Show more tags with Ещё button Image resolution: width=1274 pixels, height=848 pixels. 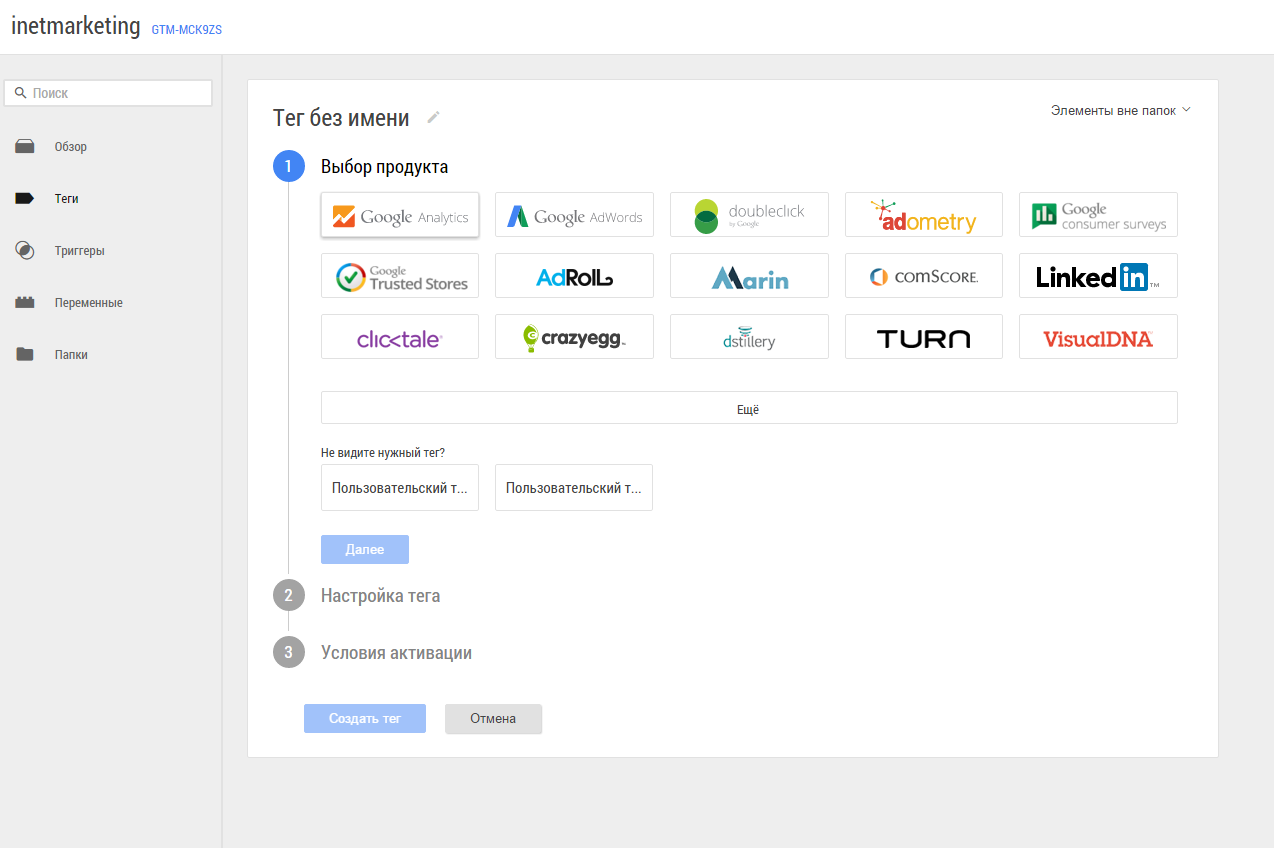(749, 408)
